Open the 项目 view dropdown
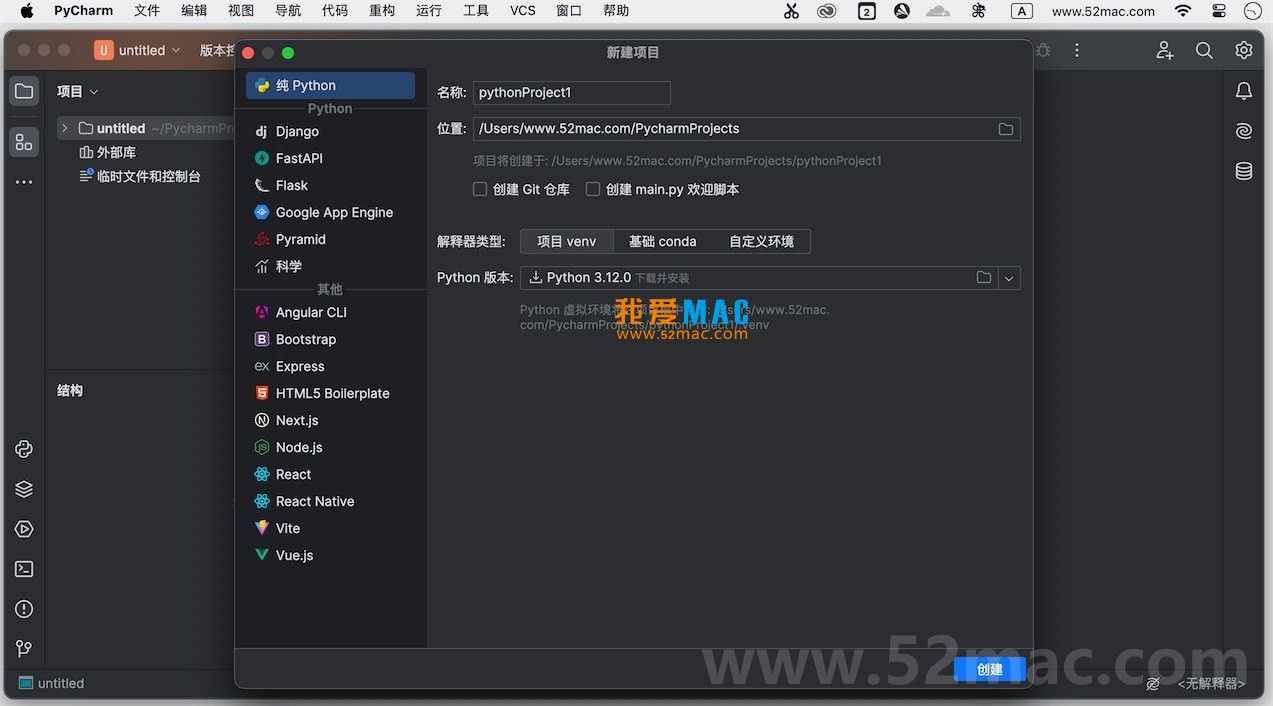 pyautogui.click(x=78, y=91)
